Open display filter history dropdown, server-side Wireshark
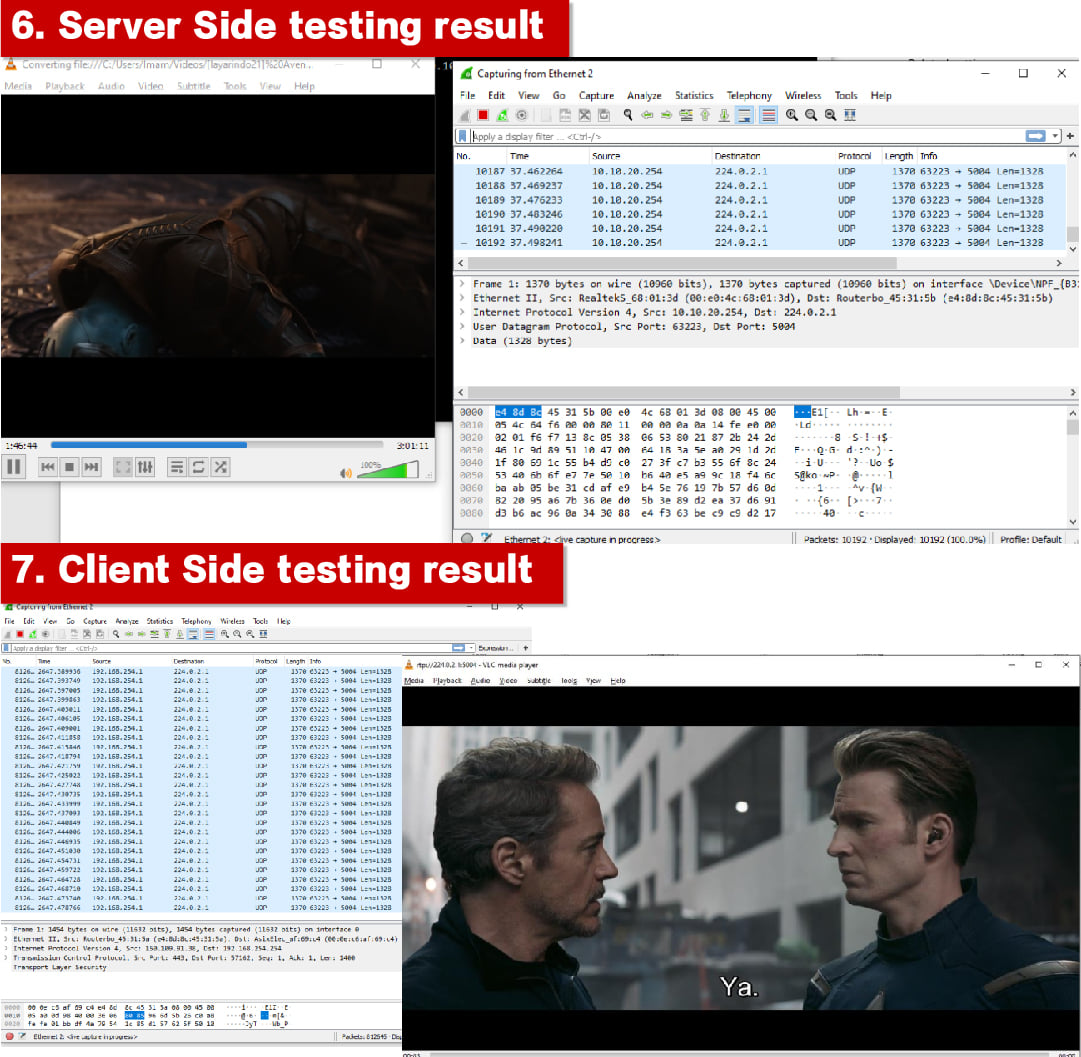Viewport: 1081px width, 1057px height. pos(1055,137)
